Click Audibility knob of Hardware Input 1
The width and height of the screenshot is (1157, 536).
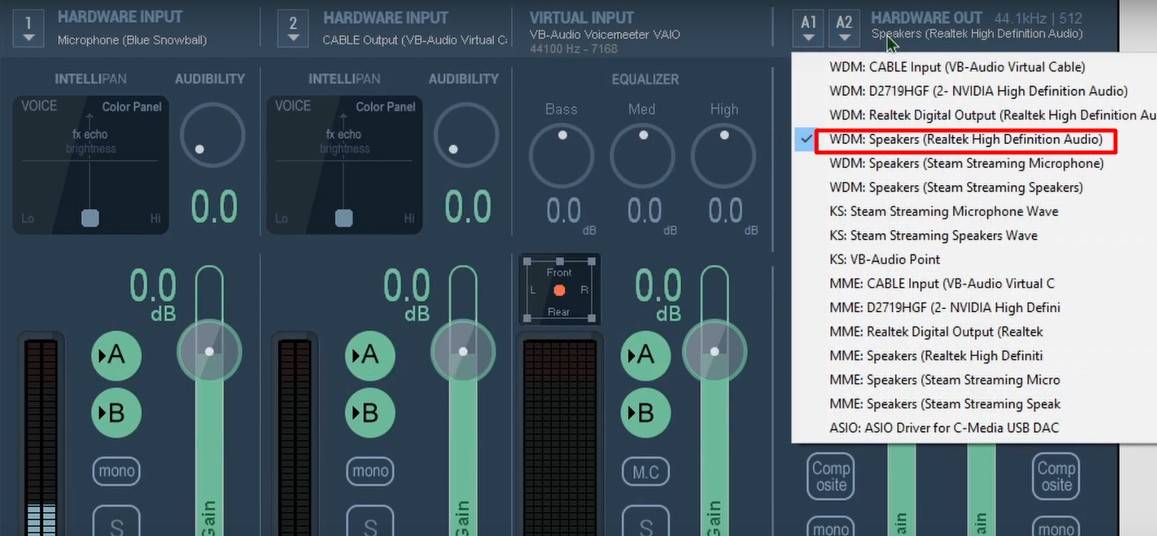coord(213,134)
